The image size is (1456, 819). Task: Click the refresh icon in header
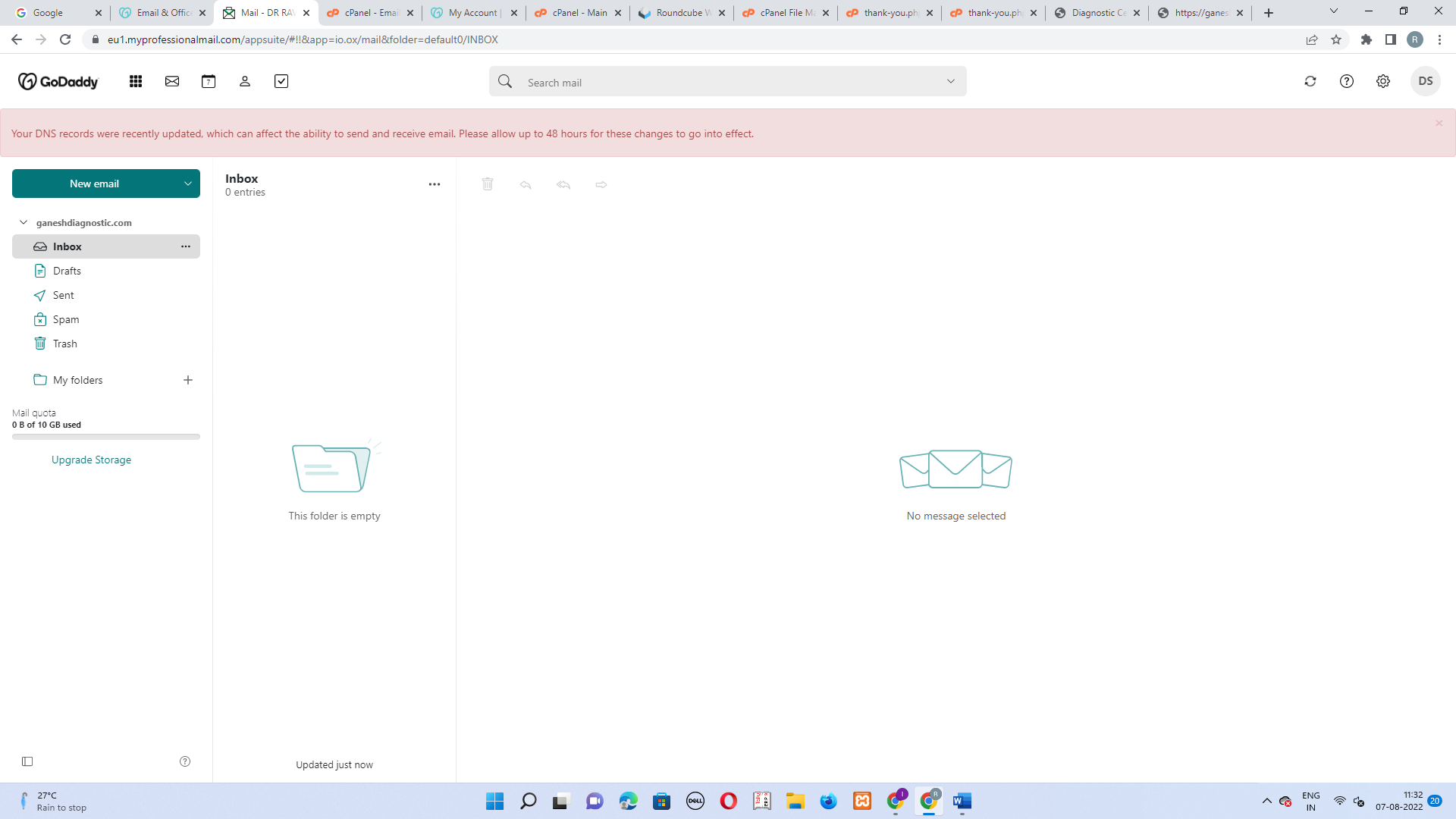1310,81
